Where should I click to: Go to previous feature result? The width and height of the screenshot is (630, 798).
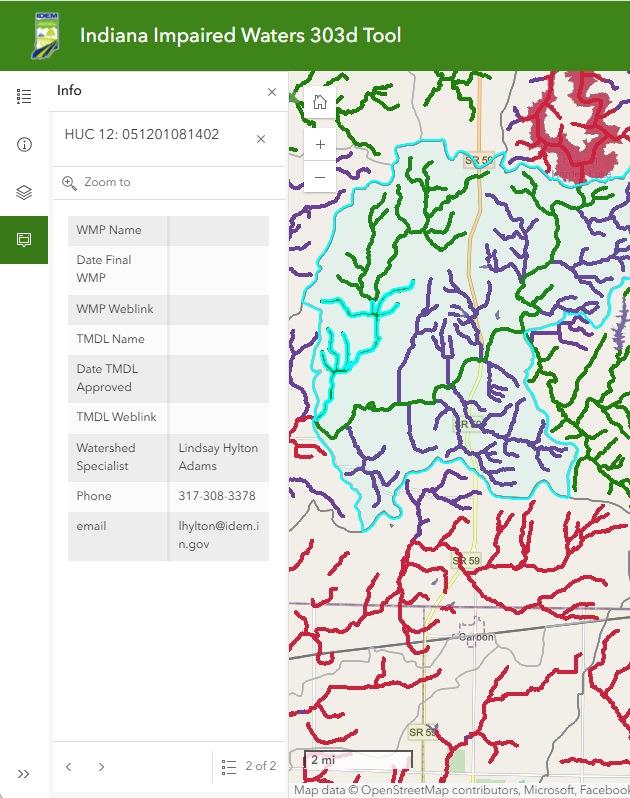click(x=69, y=767)
